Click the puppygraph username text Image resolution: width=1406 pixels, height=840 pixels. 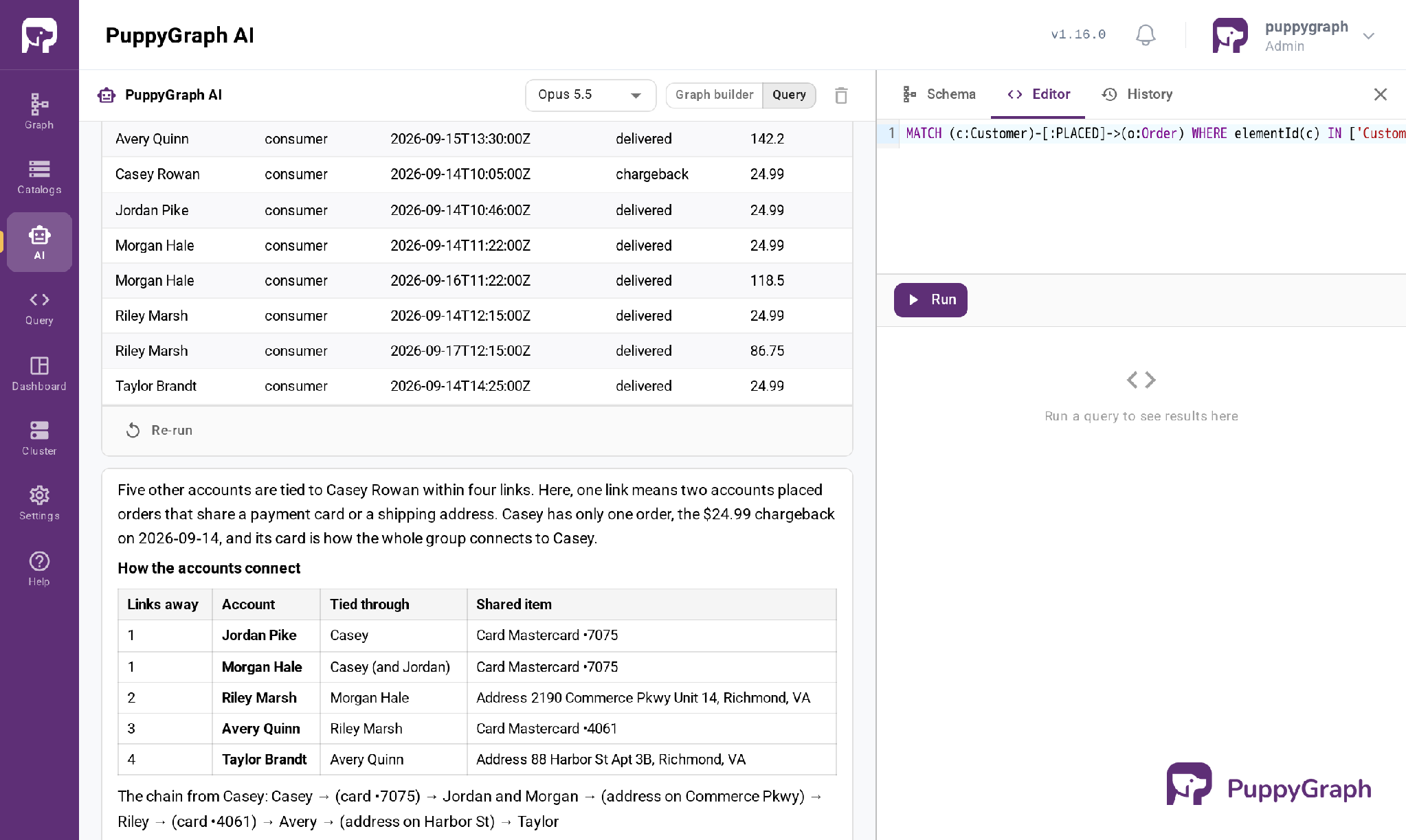click(1306, 27)
